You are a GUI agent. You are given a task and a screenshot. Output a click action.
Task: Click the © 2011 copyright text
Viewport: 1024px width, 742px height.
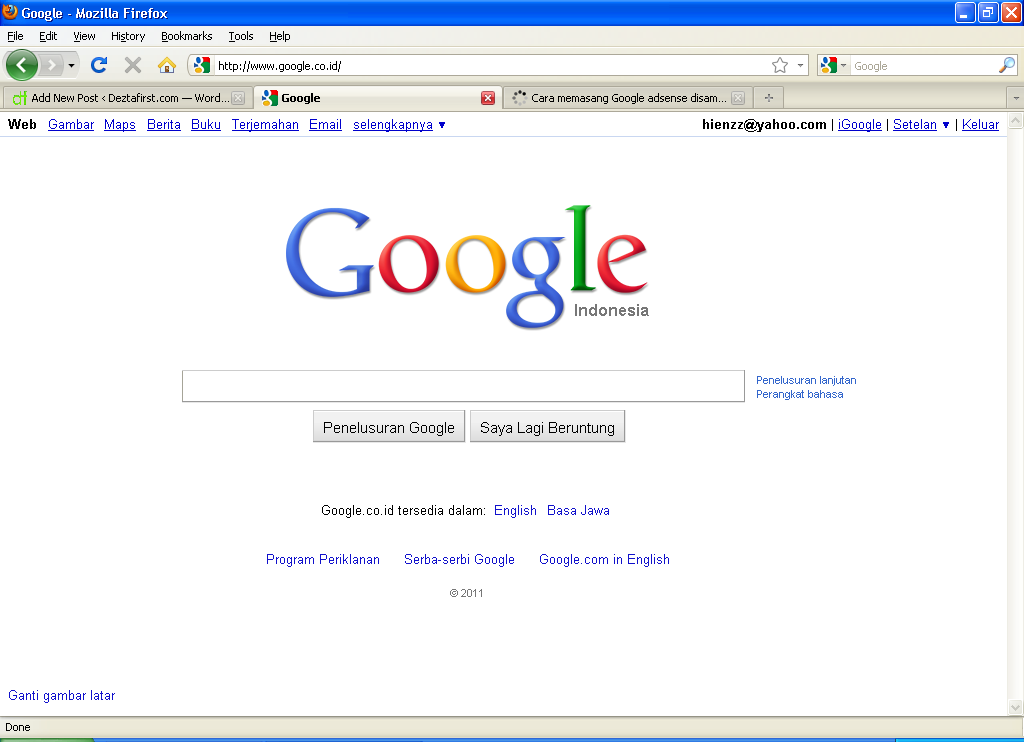point(466,593)
